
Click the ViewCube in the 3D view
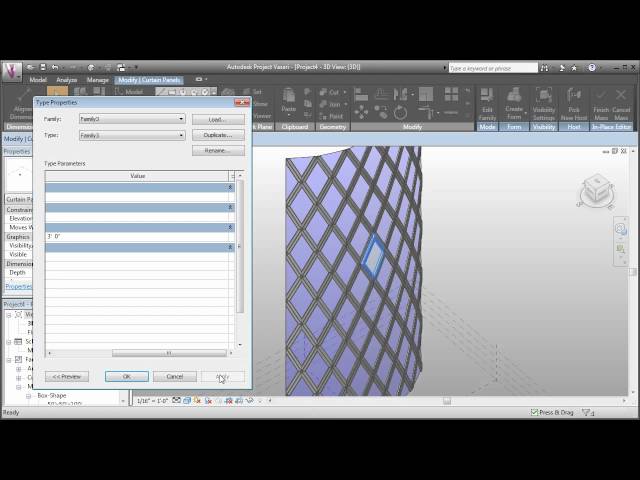coord(596,190)
